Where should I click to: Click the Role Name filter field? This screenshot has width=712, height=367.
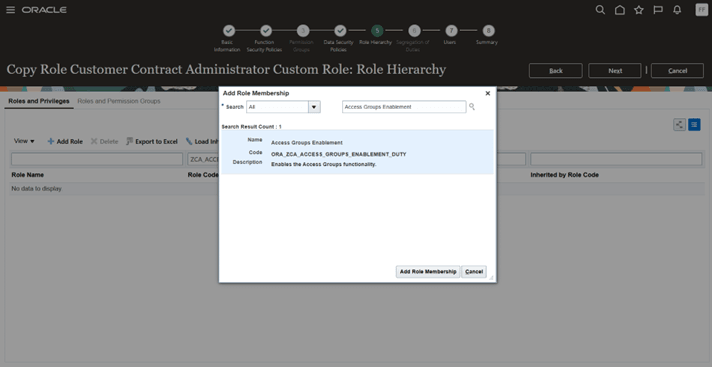pos(97,159)
